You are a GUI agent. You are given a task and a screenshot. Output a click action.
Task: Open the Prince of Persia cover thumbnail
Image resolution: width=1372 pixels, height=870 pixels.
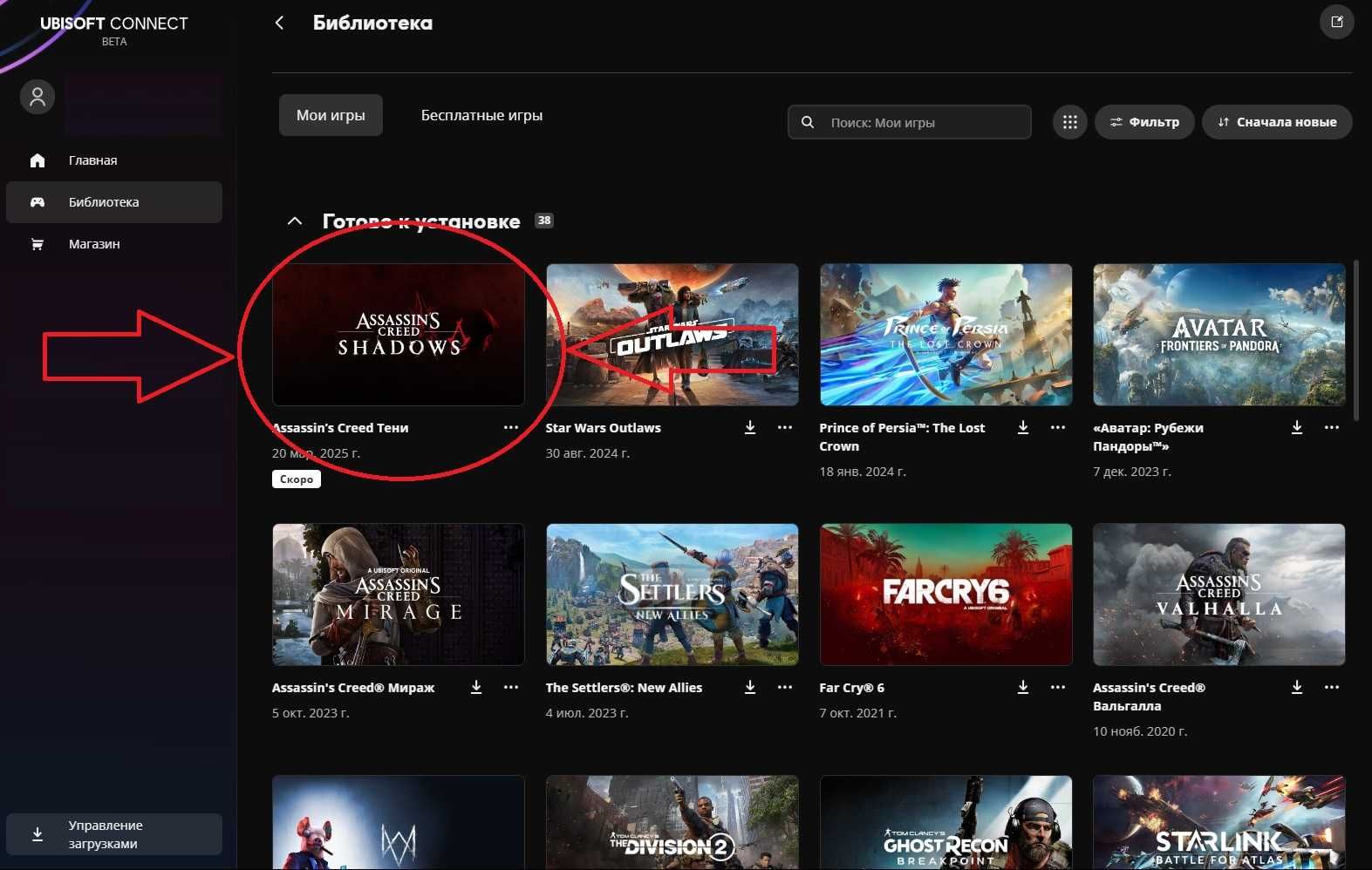click(x=945, y=335)
